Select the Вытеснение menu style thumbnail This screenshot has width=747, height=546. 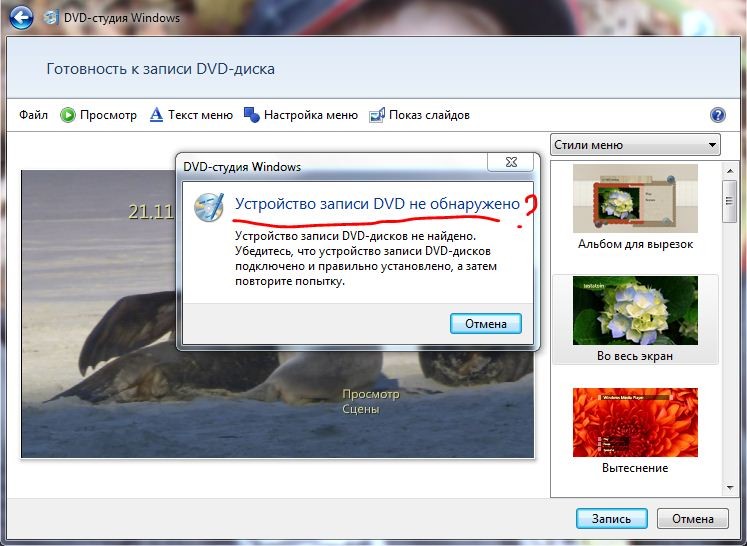click(x=634, y=422)
